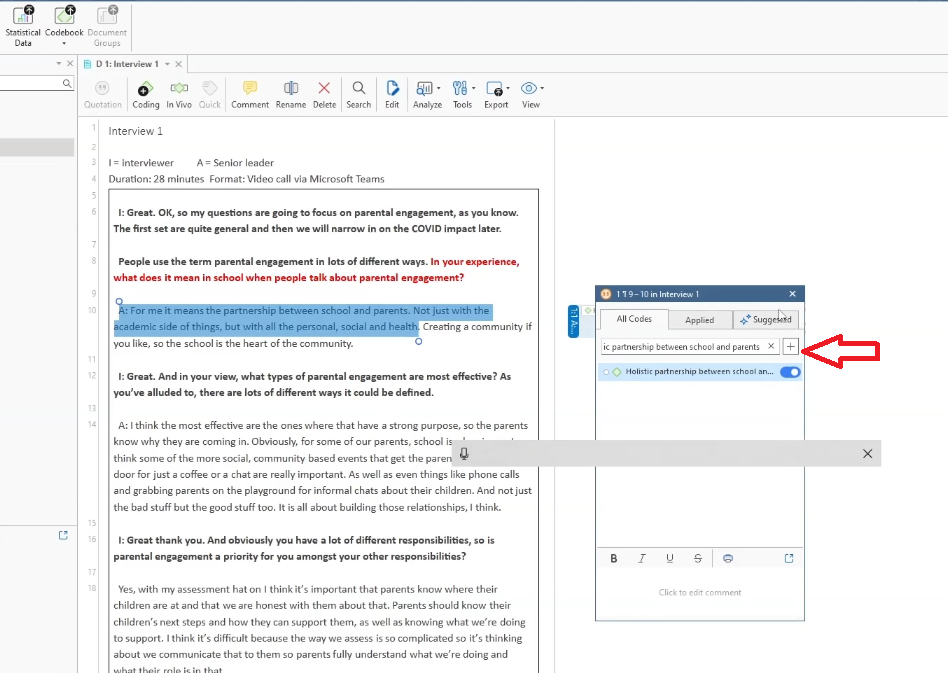The height and width of the screenshot is (673, 948).
Task: Click the microphone icon on gray bar
Action: point(464,454)
